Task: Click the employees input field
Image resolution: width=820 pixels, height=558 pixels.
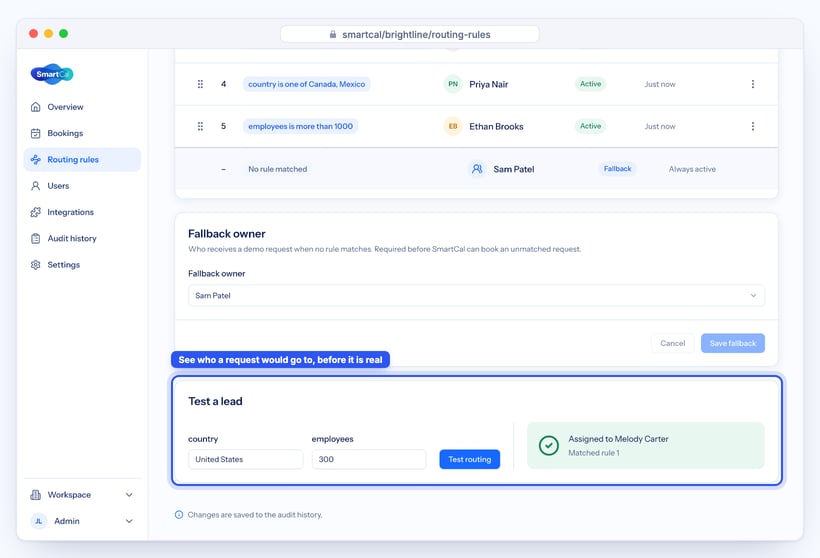Action: click(369, 459)
